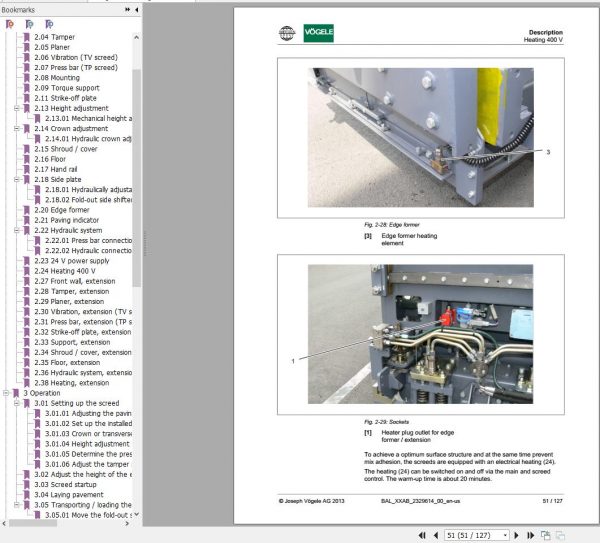Go to last page button
This screenshot has height=543, width=600.
coord(530,535)
